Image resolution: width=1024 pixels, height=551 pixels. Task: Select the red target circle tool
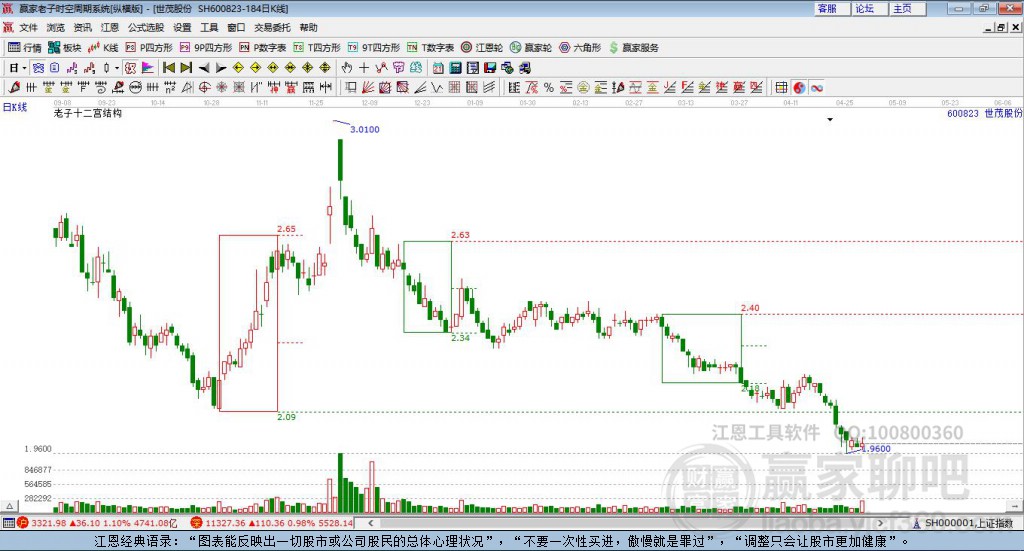click(204, 87)
